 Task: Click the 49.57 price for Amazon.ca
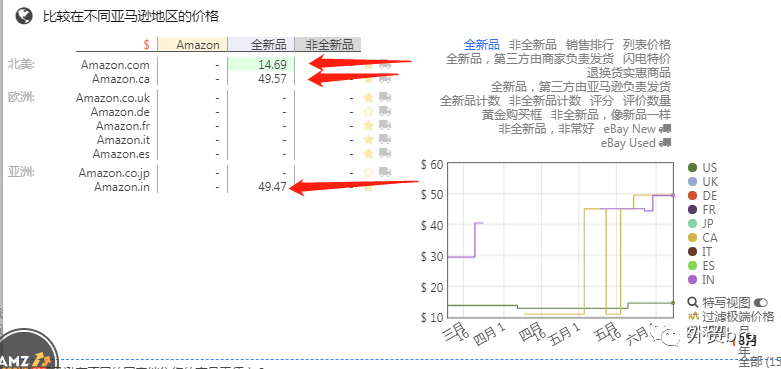click(x=272, y=79)
